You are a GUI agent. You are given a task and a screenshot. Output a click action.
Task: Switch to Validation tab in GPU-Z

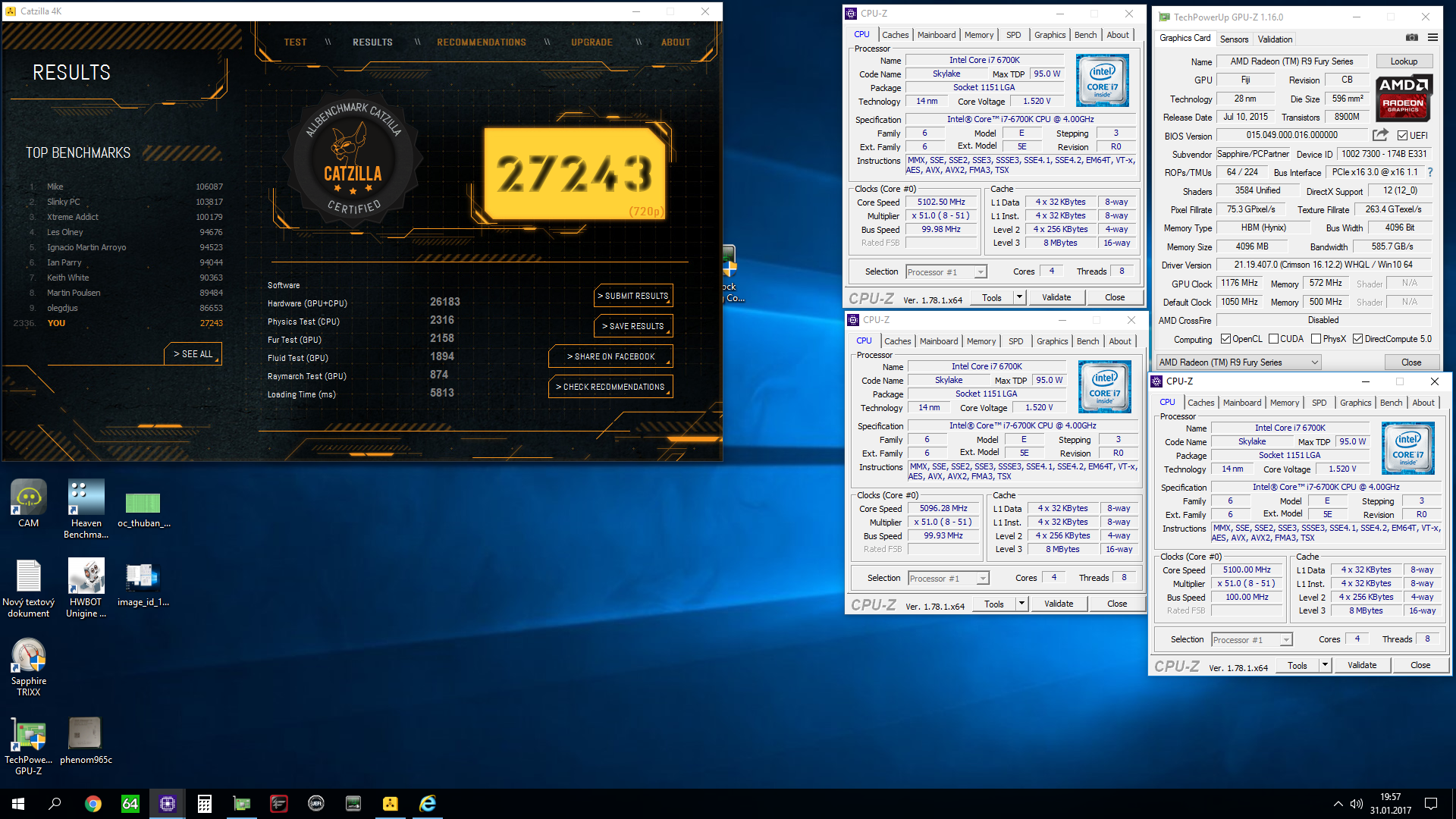click(1275, 39)
